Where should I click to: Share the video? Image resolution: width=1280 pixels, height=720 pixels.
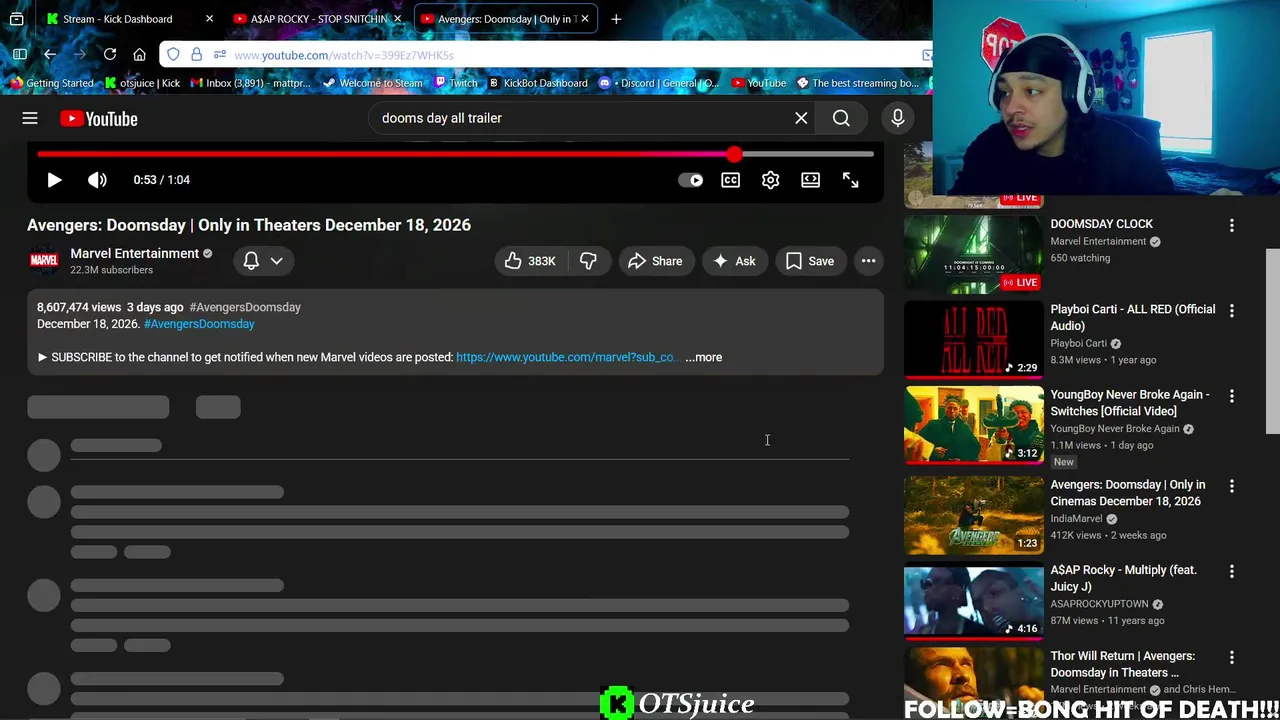(x=655, y=261)
